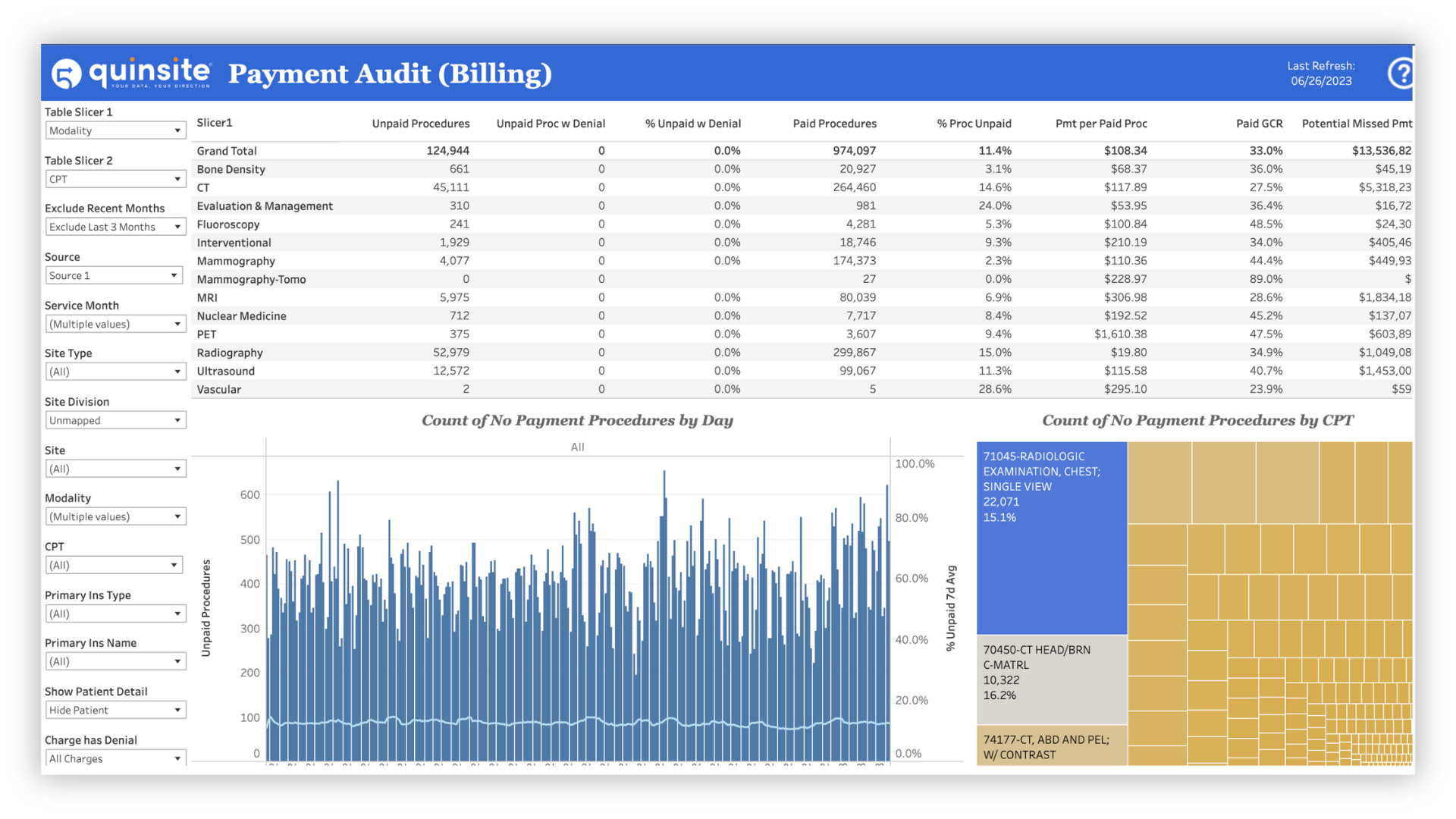Image resolution: width=1456 pixels, height=819 pixels.
Task: Open the Table Slicer 1 Modality dropdown
Action: [115, 130]
